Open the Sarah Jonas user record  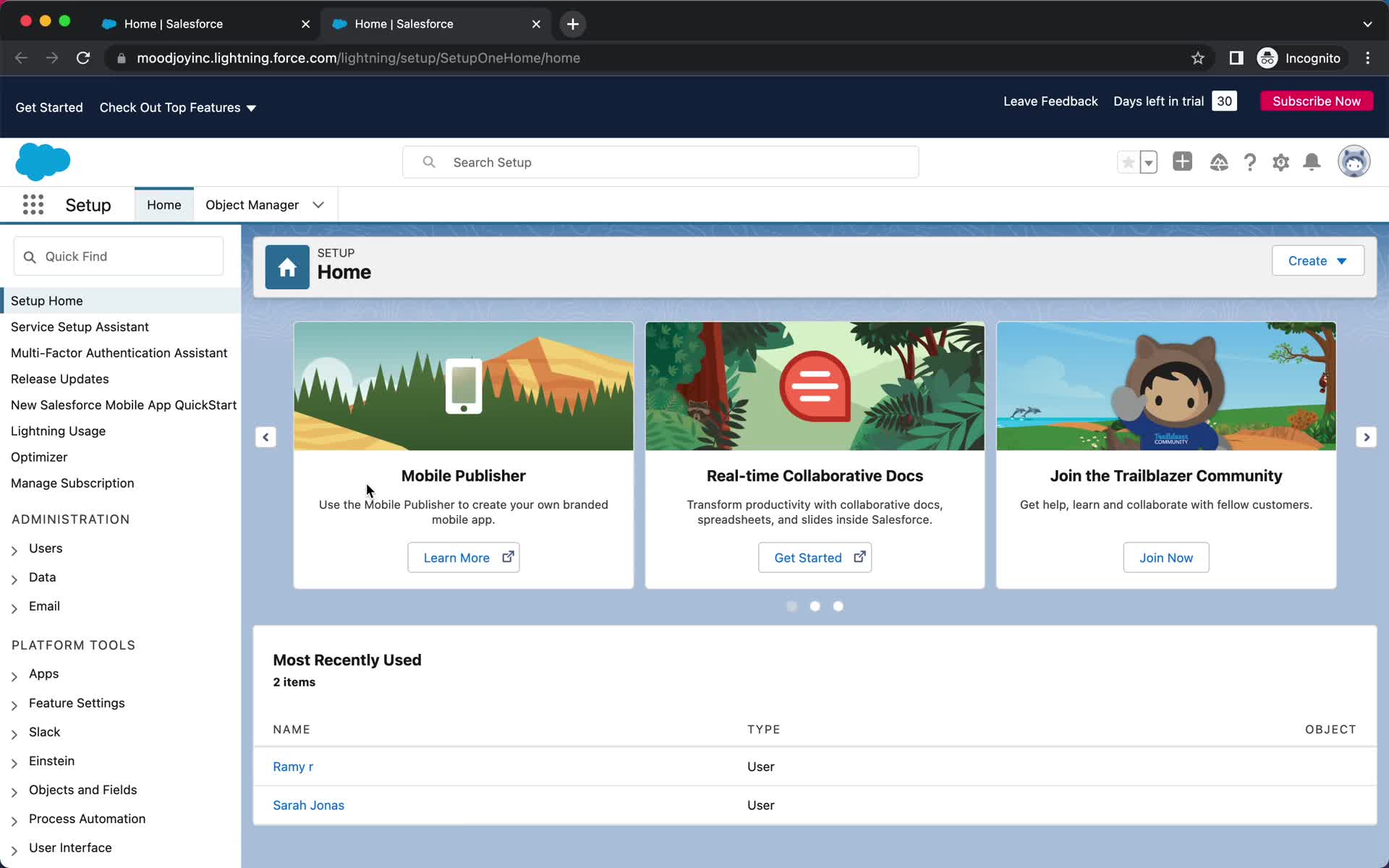click(x=308, y=805)
